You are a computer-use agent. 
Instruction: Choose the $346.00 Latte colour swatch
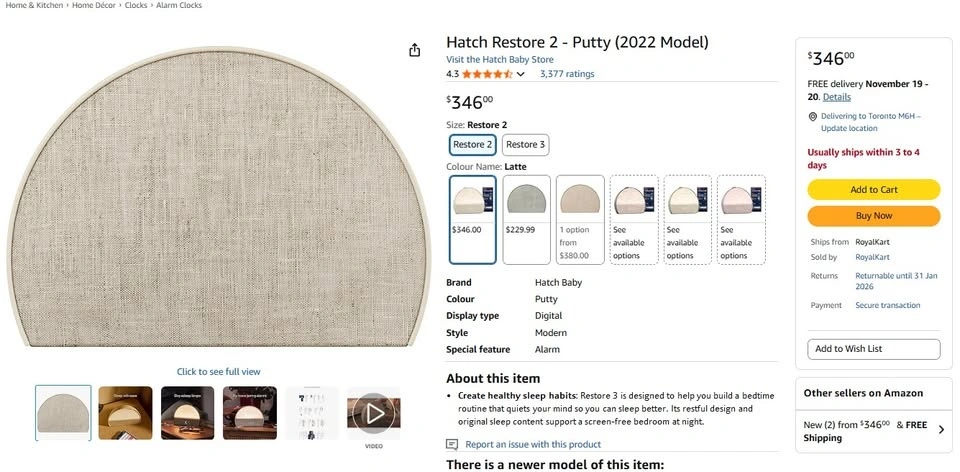tap(473, 219)
